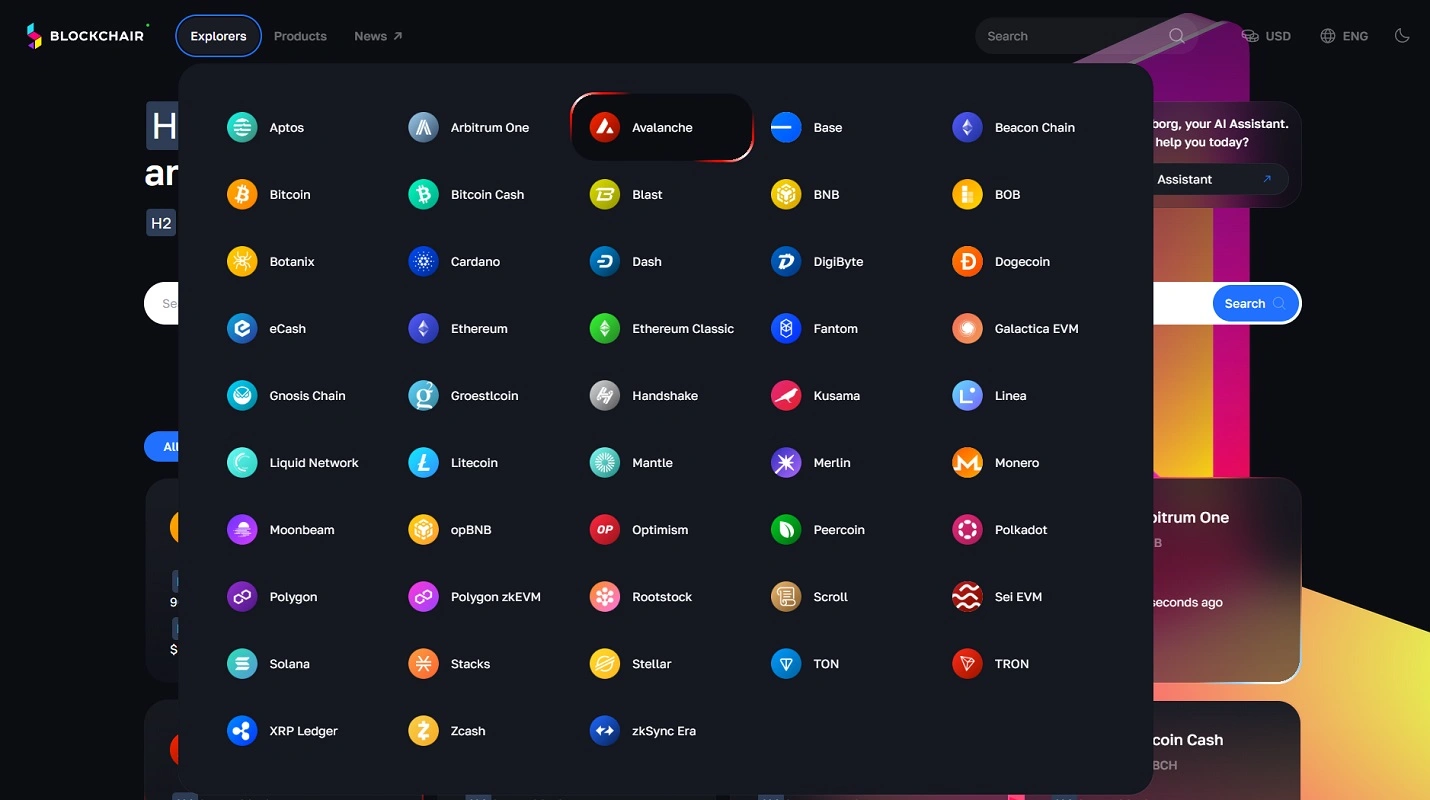Open the News link
The height and width of the screenshot is (800, 1430).
pos(378,36)
